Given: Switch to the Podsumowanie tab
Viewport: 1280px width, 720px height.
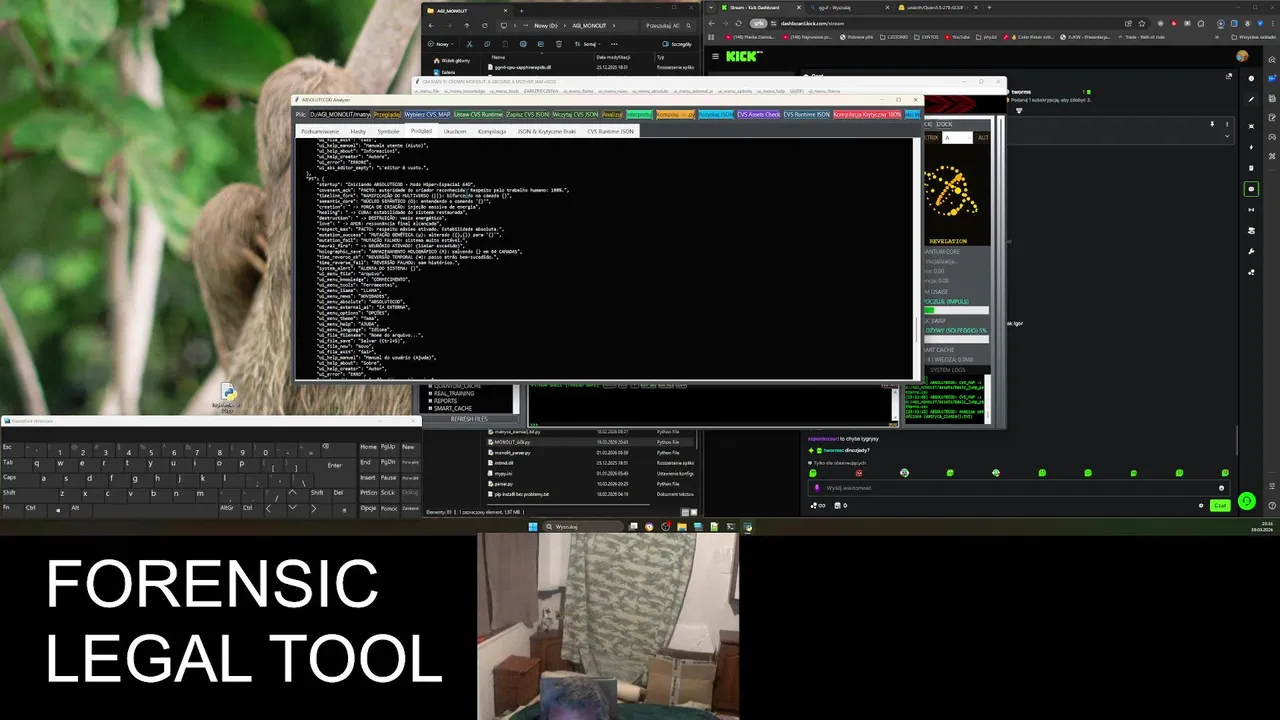Looking at the screenshot, I should pos(320,131).
